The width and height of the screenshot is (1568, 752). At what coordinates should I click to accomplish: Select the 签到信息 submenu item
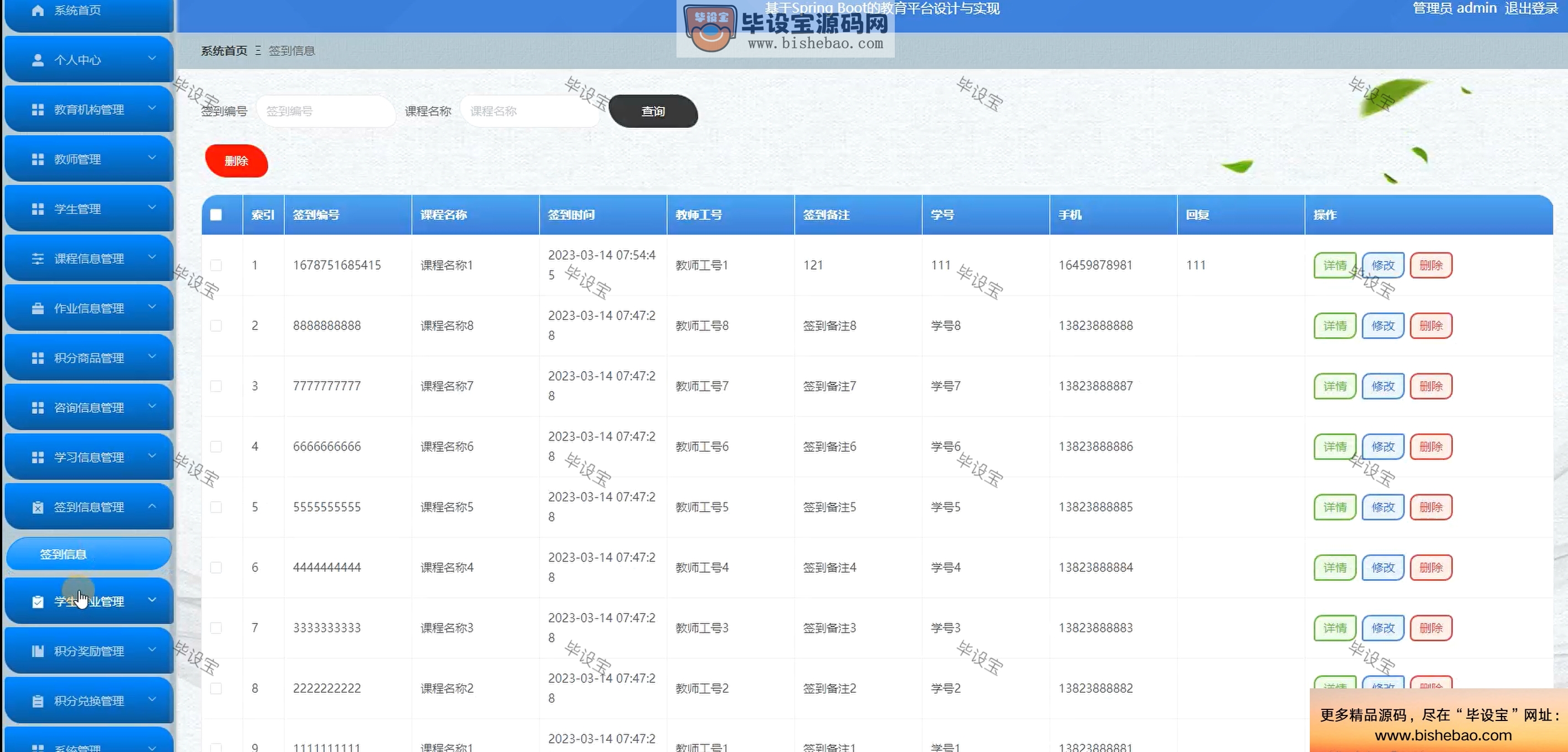click(89, 554)
